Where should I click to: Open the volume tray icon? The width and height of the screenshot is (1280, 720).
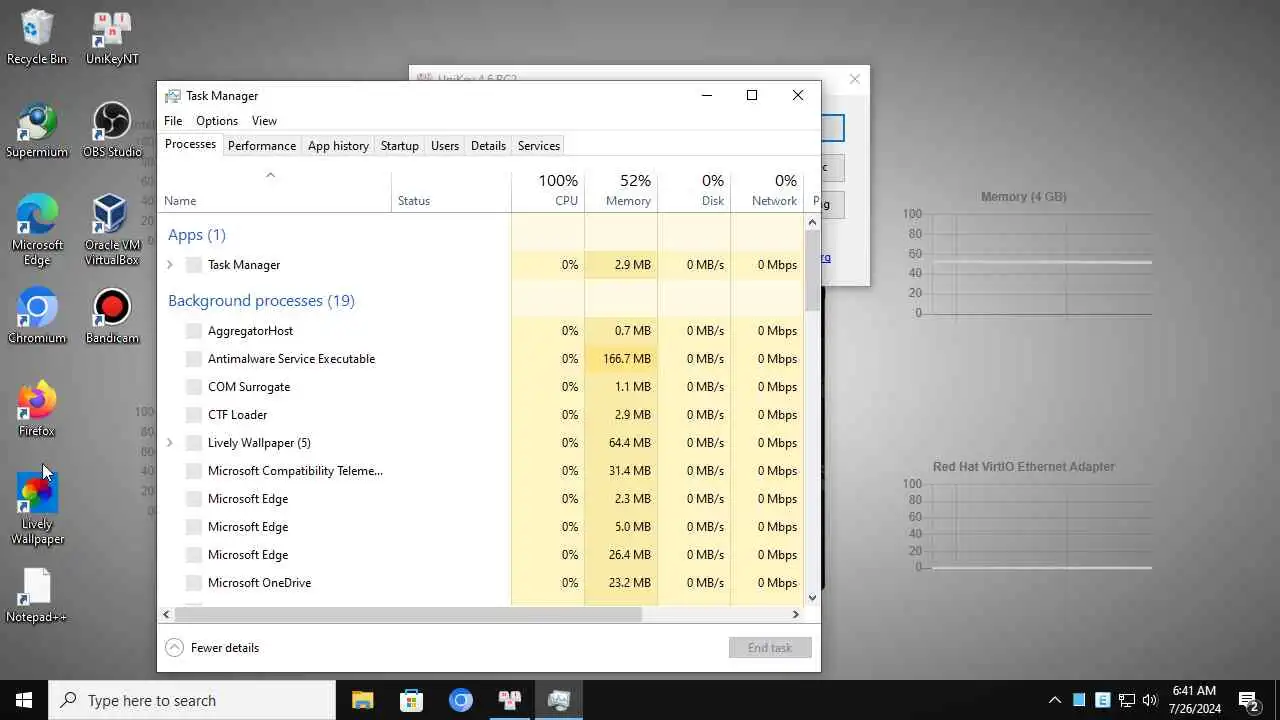point(1150,700)
